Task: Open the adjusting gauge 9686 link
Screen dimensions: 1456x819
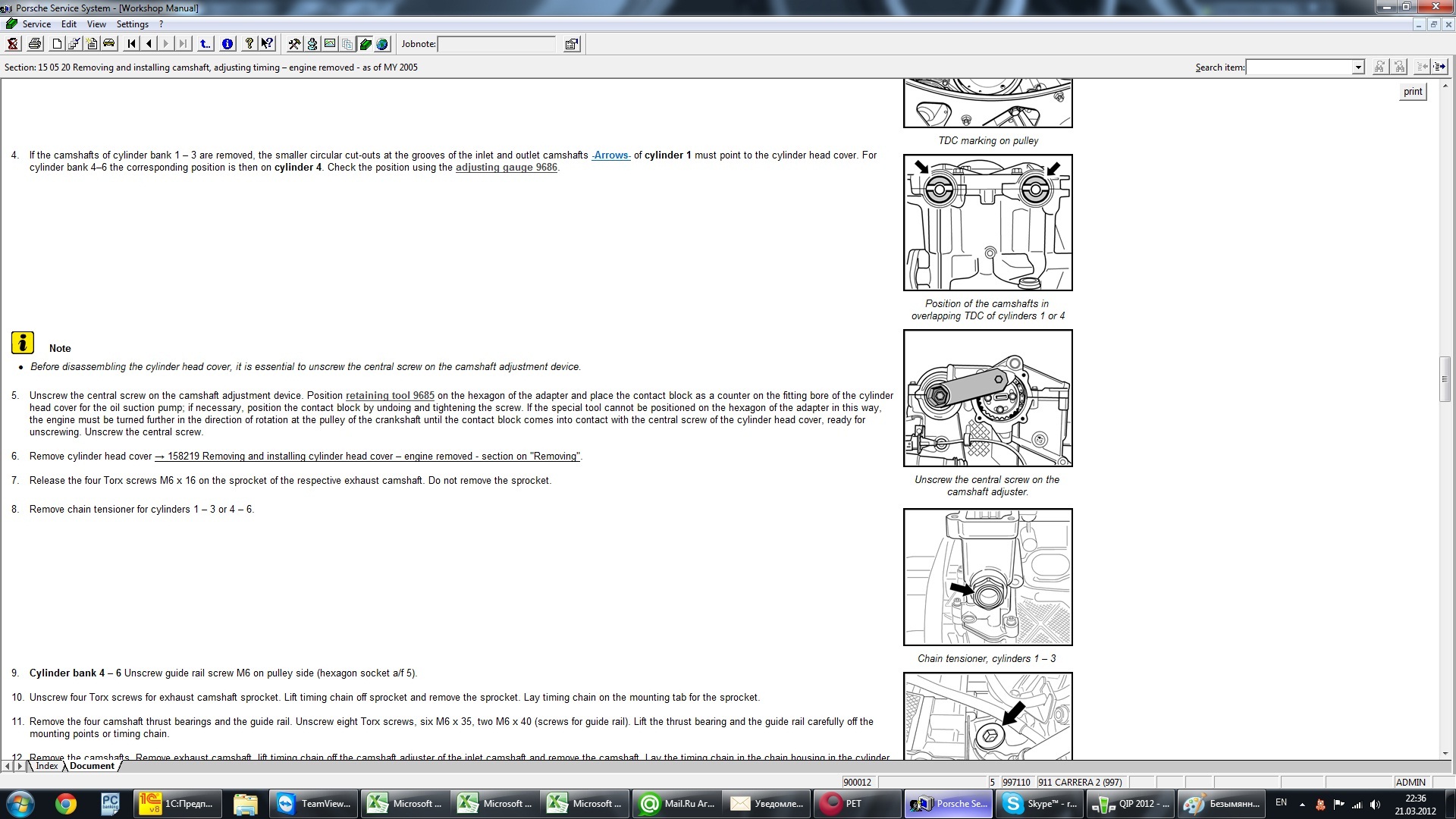Action: (507, 168)
